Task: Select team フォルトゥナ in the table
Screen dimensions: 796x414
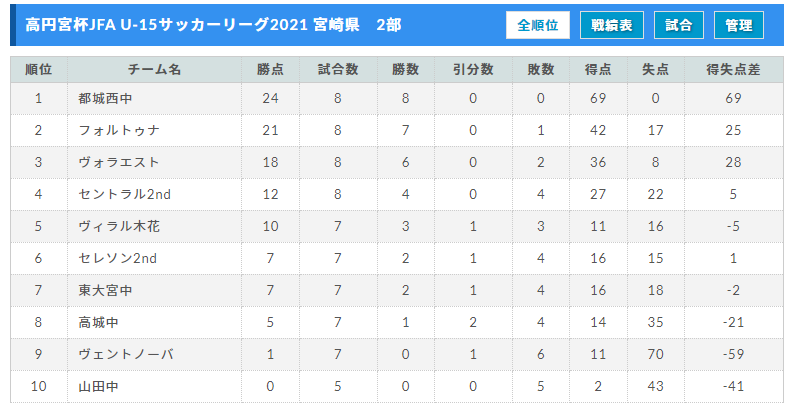Action: 118,130
